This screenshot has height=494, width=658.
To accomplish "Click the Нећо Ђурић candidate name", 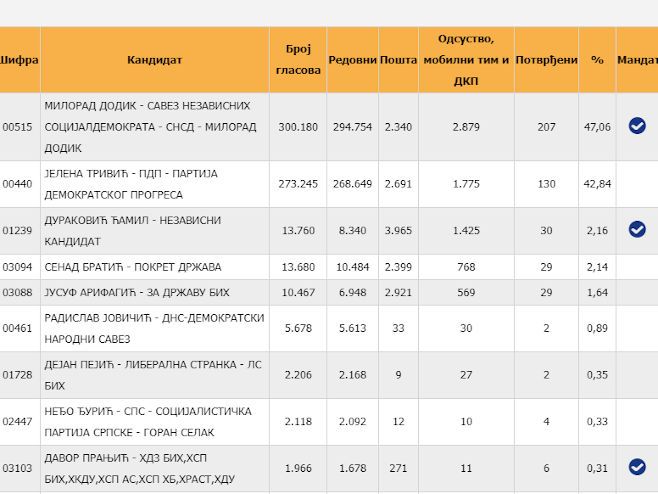I will coord(147,421).
